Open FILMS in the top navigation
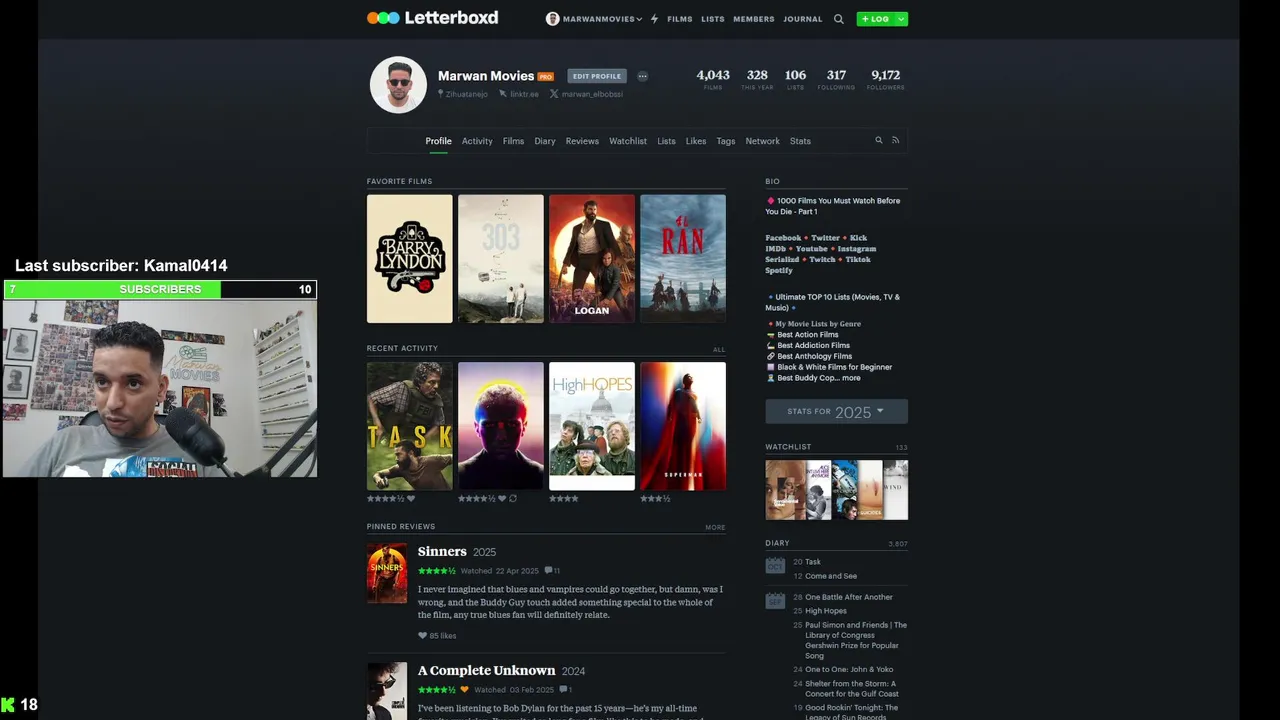The height and width of the screenshot is (720, 1280). tap(680, 19)
